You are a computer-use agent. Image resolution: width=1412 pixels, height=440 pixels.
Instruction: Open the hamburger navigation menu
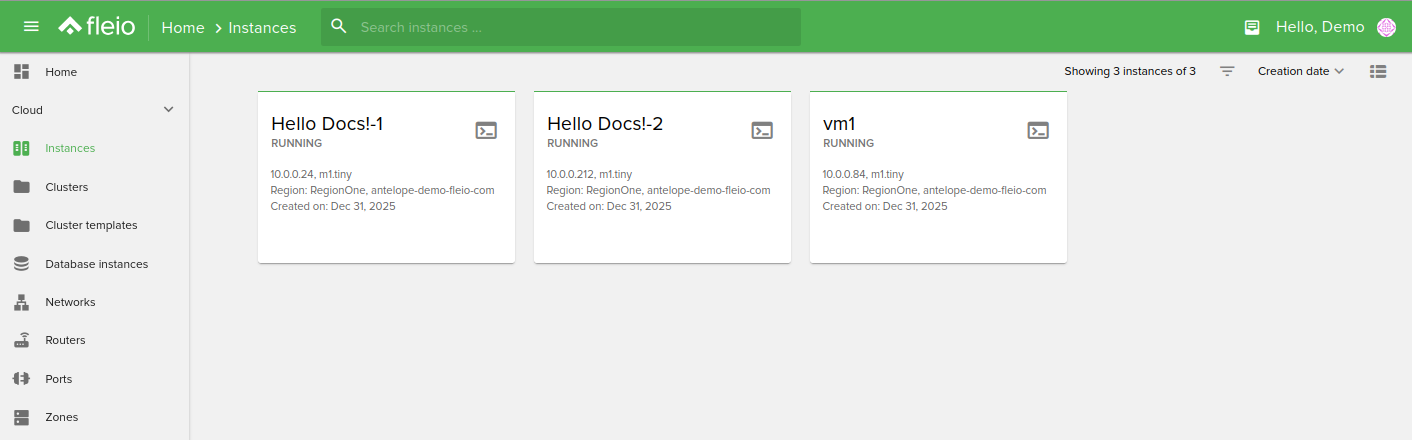click(x=31, y=27)
